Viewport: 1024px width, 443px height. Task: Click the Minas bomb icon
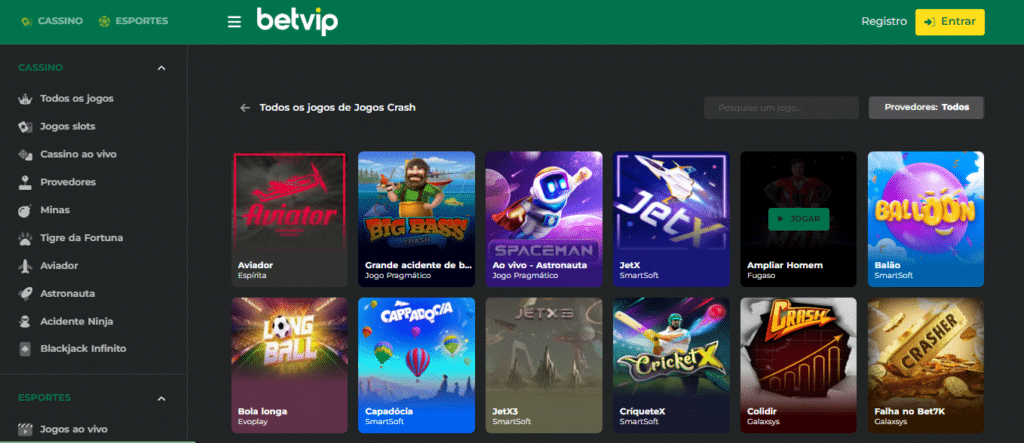pos(25,210)
